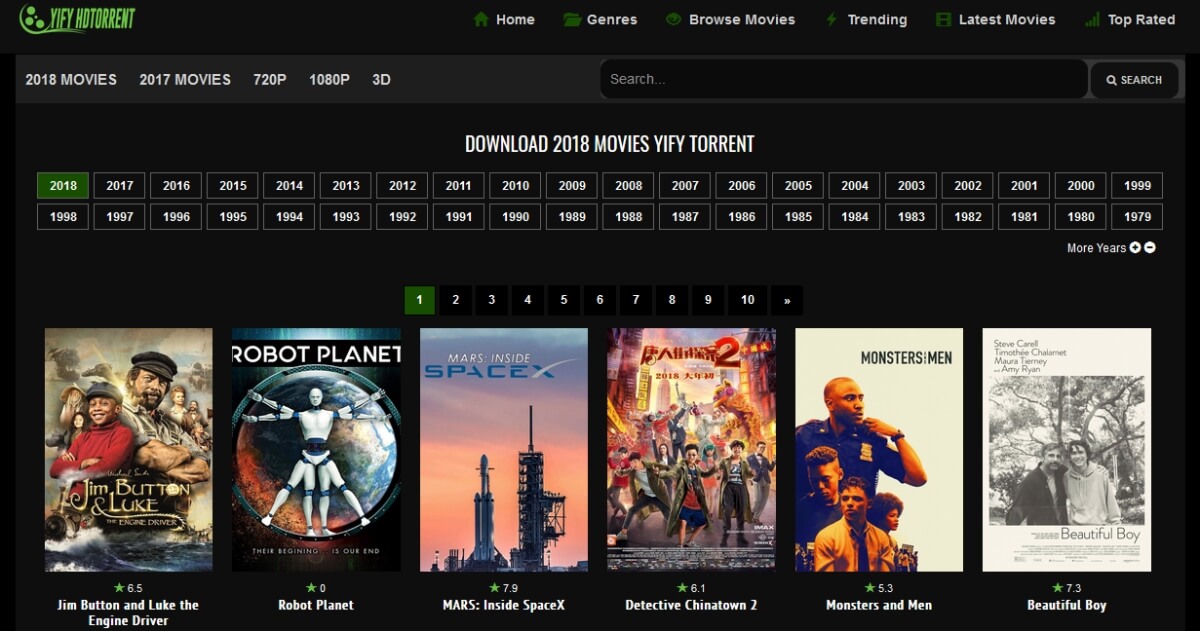Select the 1991 year button
The image size is (1200, 631).
point(459,217)
